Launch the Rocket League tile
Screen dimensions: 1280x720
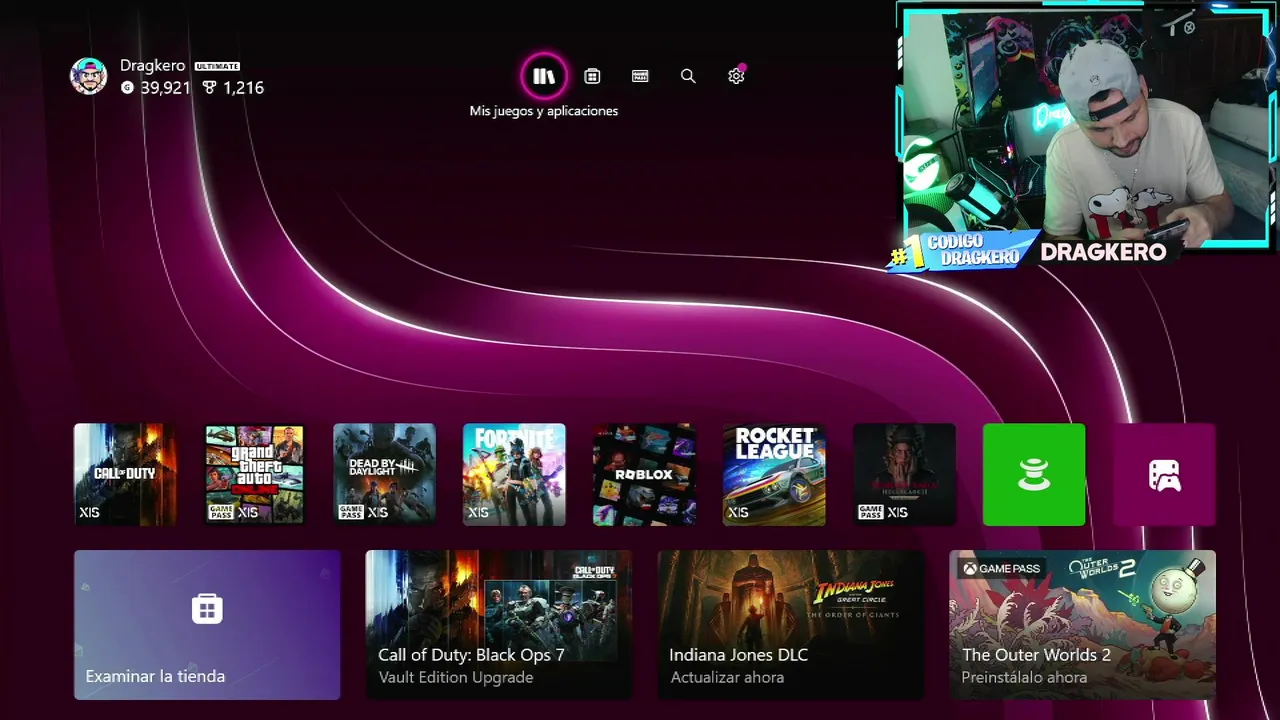pos(774,475)
